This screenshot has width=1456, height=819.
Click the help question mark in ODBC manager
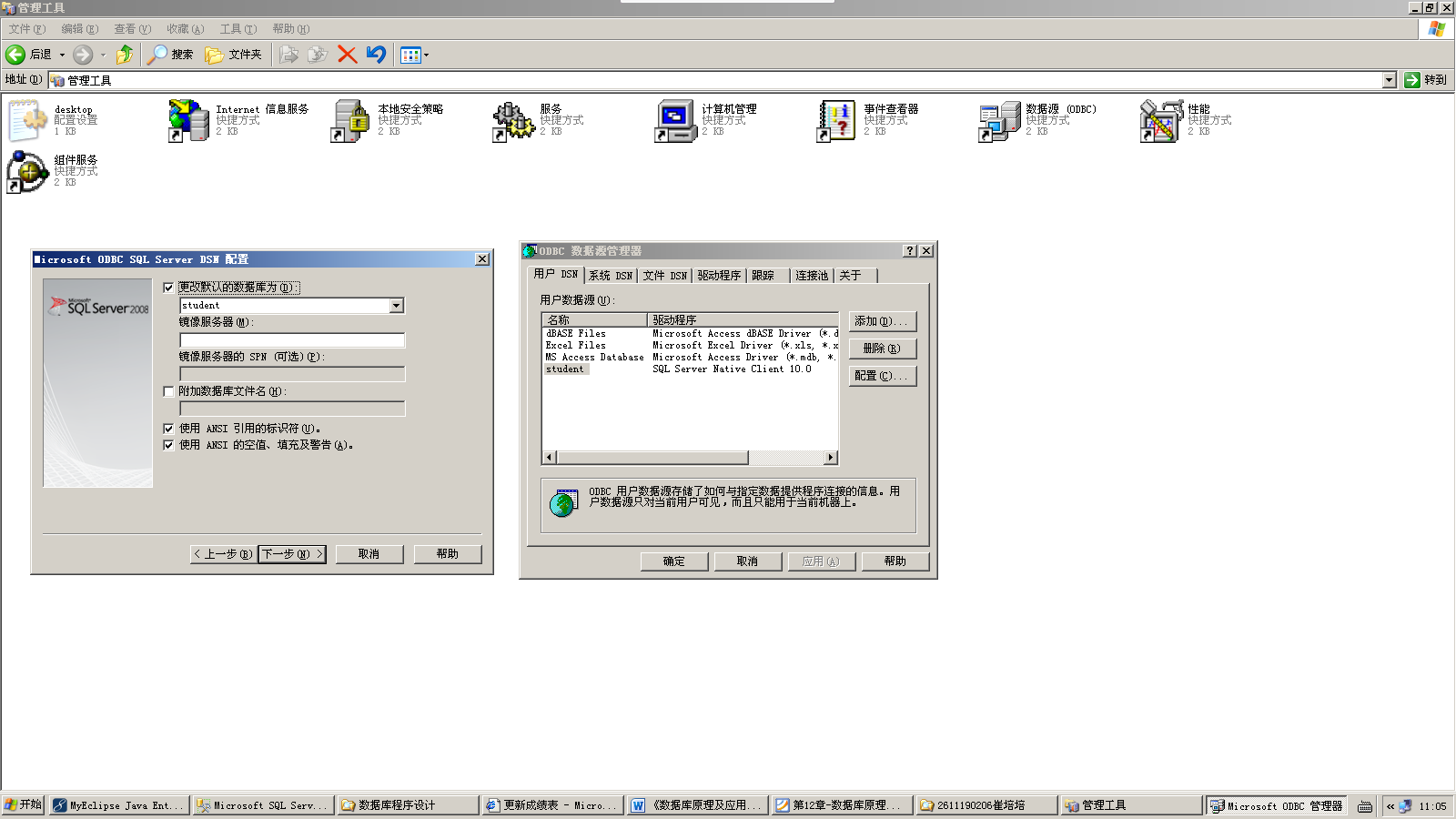click(909, 251)
